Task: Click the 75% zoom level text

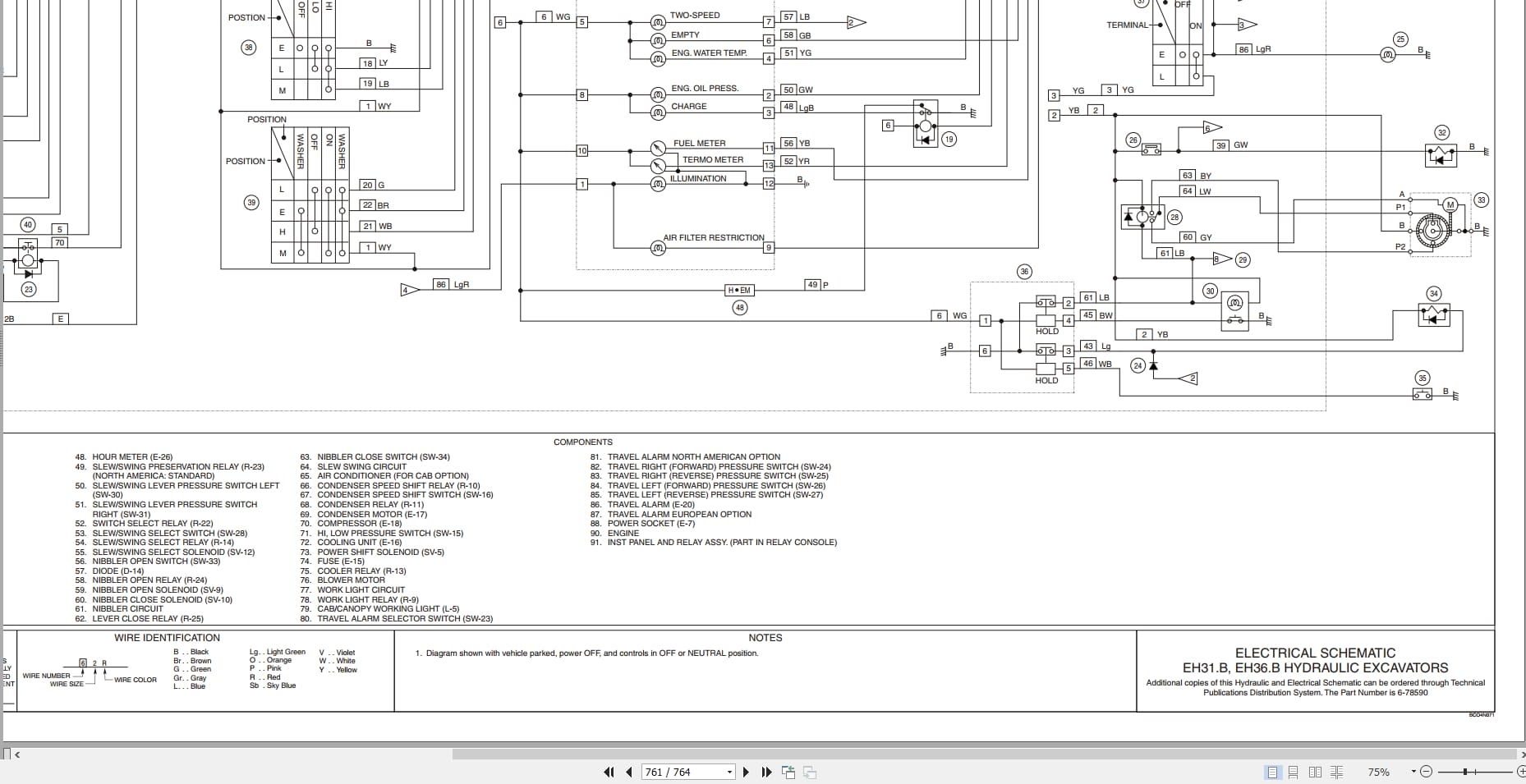Action: click(x=1378, y=772)
